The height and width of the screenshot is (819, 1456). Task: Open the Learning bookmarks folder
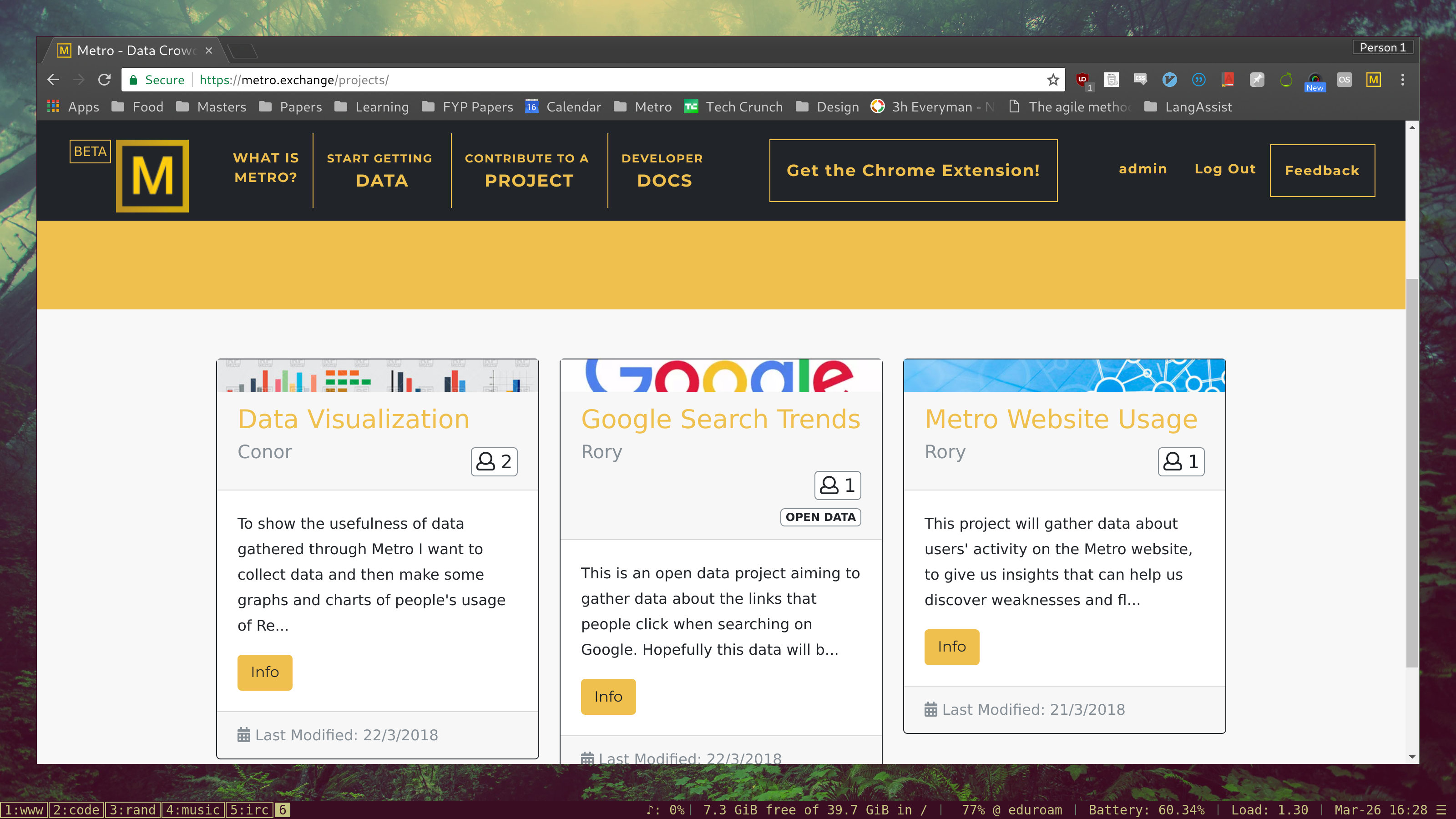click(371, 107)
